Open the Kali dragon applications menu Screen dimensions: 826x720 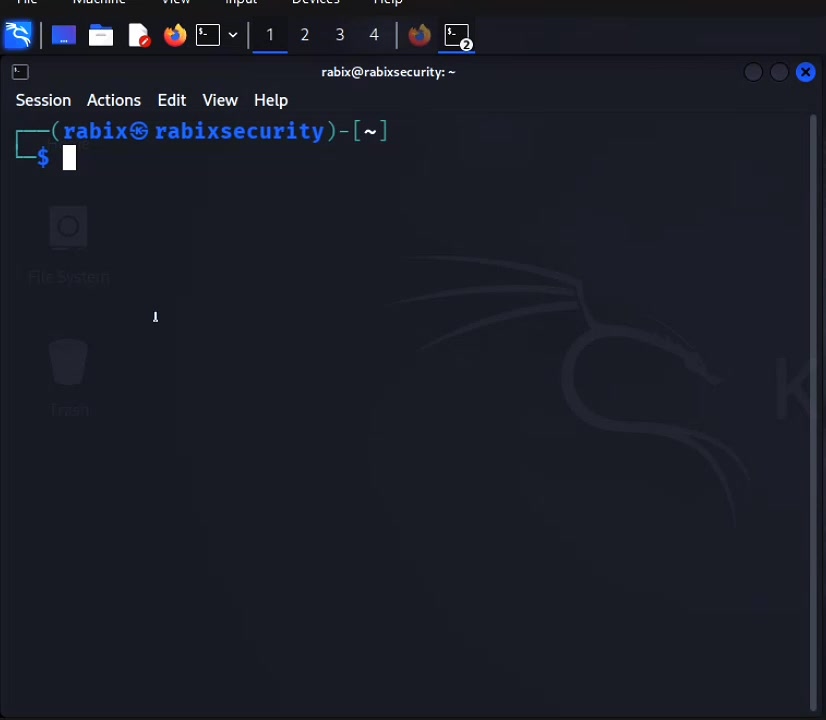pos(18,35)
